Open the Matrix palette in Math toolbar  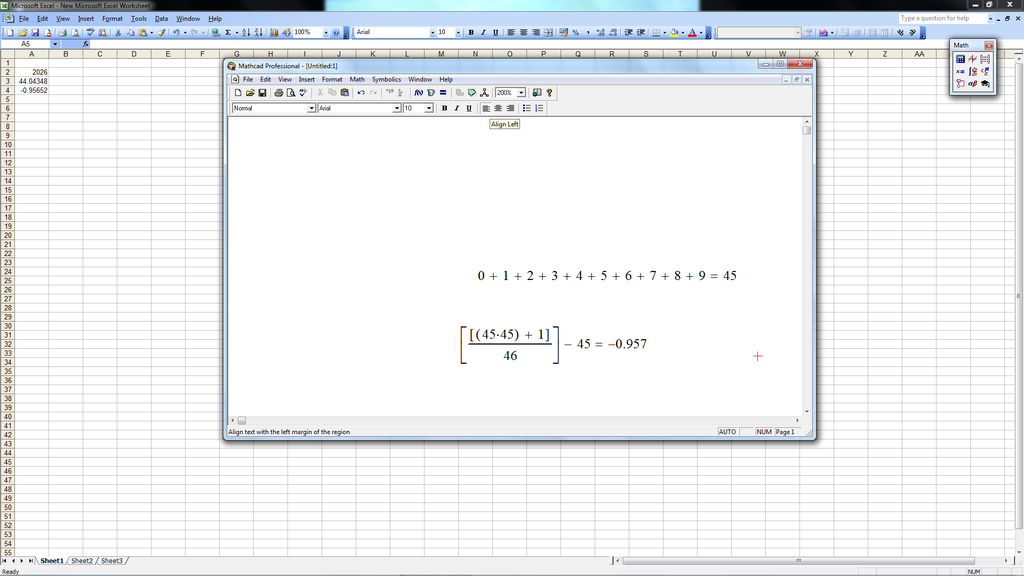[985, 59]
